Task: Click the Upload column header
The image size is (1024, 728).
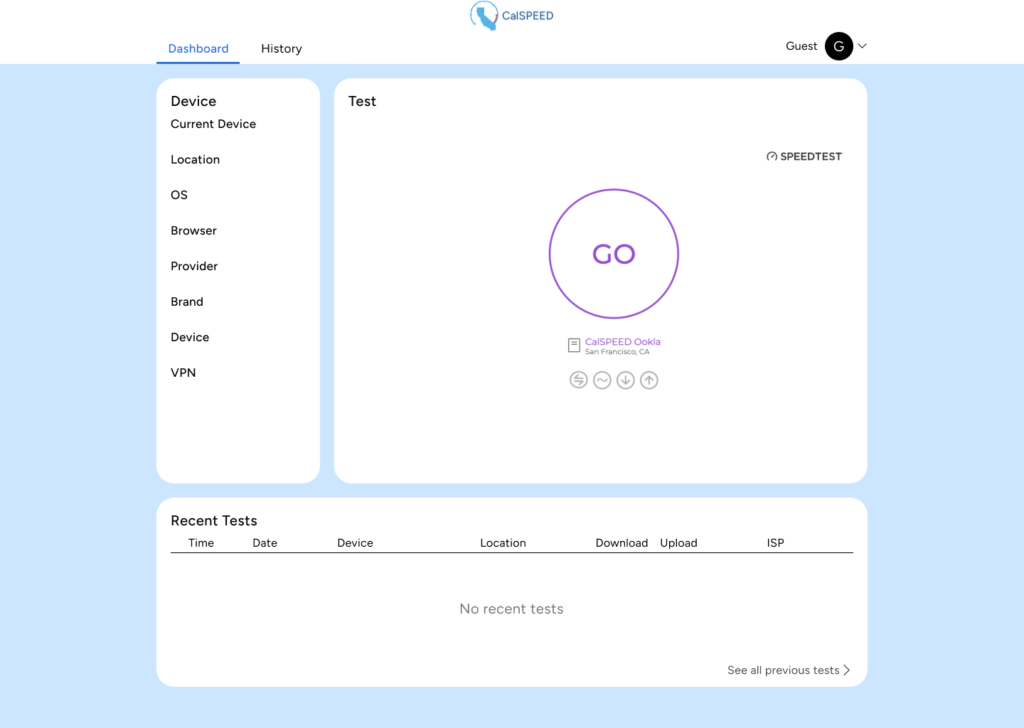Action: pos(678,543)
